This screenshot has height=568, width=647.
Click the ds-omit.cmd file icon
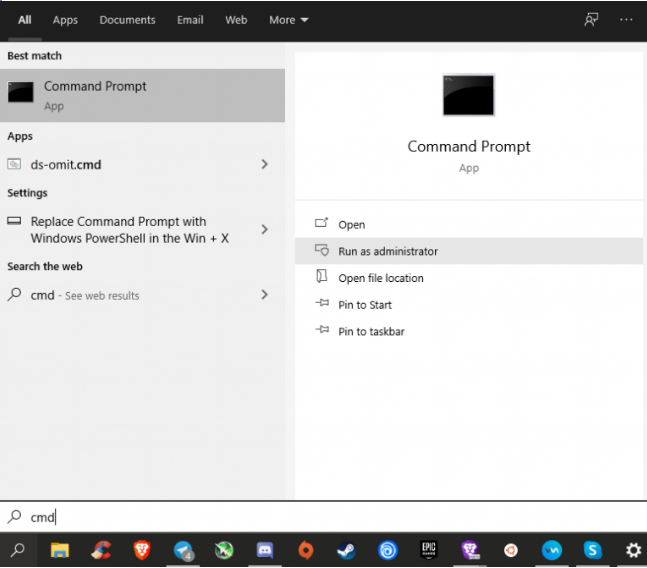pos(14,164)
